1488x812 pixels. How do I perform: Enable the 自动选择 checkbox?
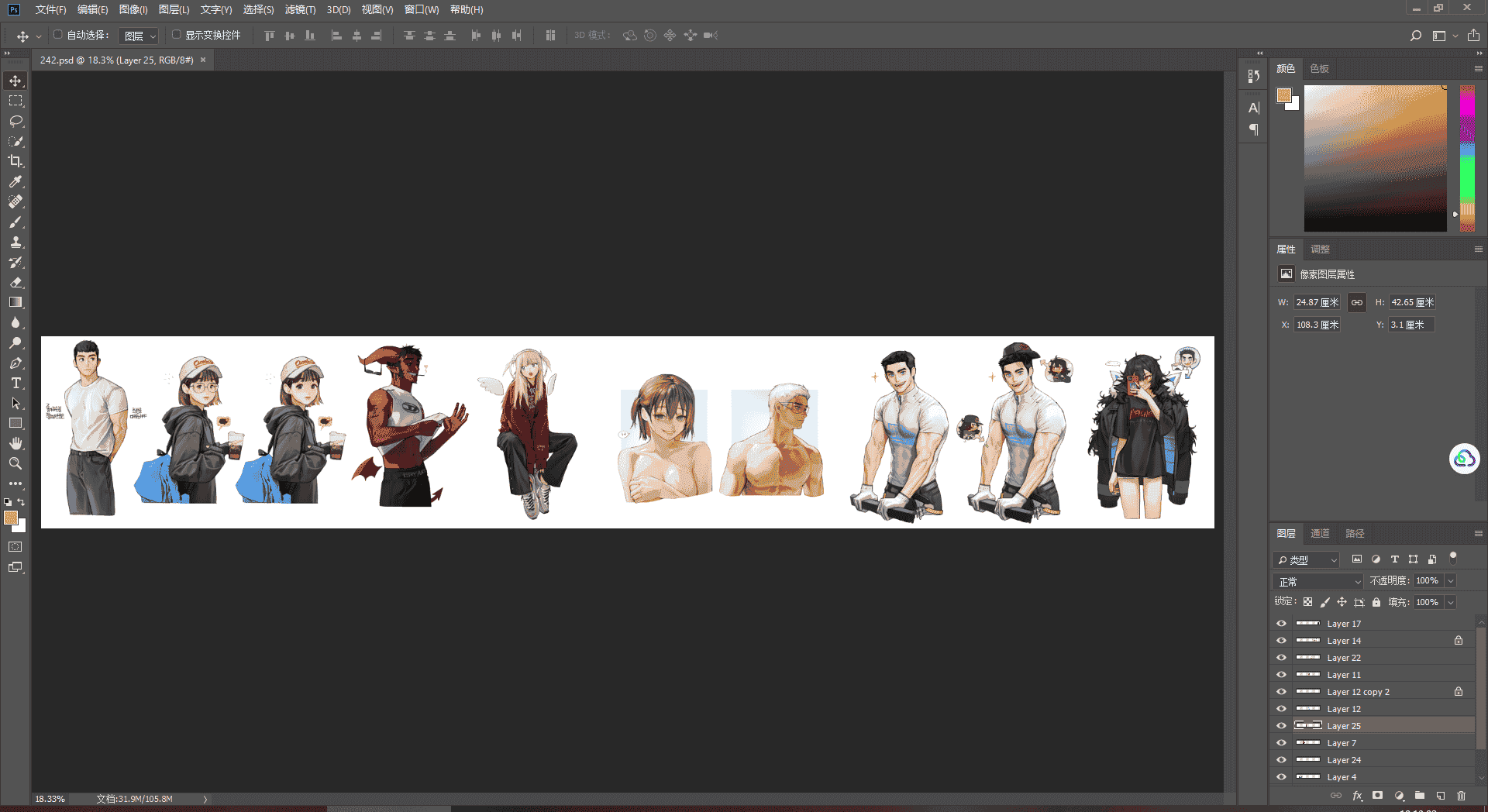coord(58,35)
